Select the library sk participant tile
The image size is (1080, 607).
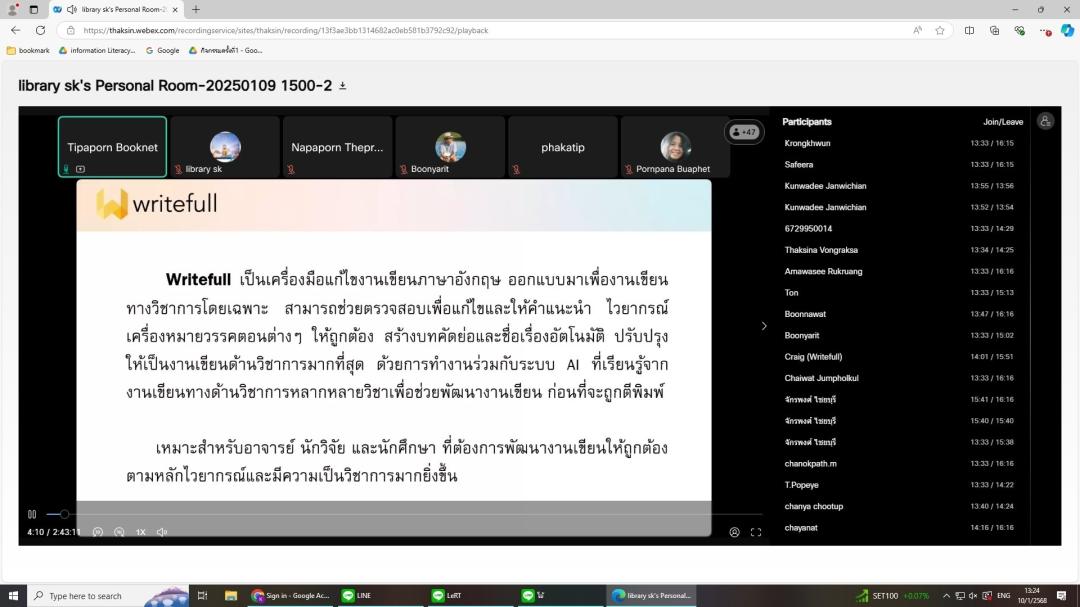[x=225, y=147]
